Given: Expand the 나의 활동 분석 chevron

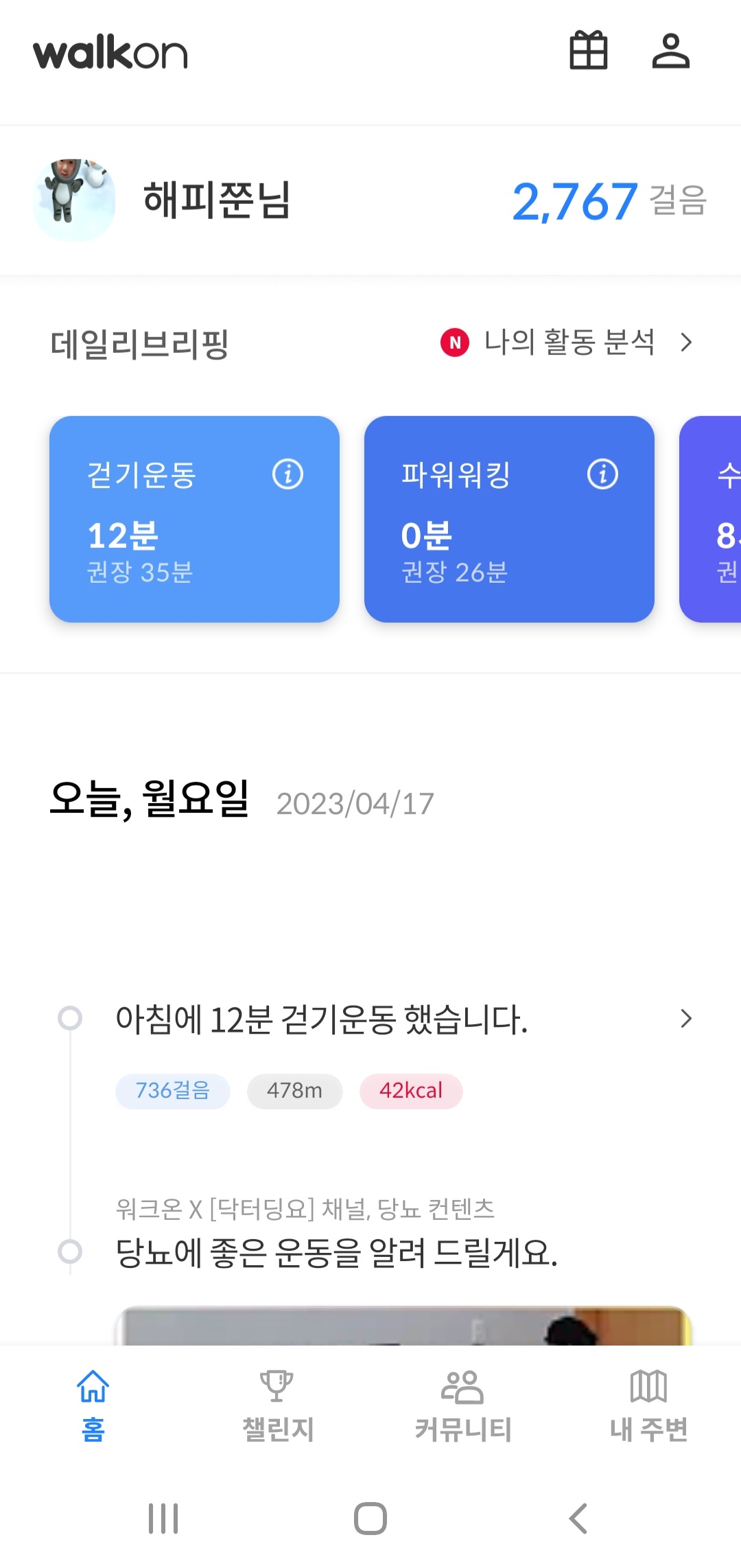Looking at the screenshot, I should pyautogui.click(x=686, y=342).
